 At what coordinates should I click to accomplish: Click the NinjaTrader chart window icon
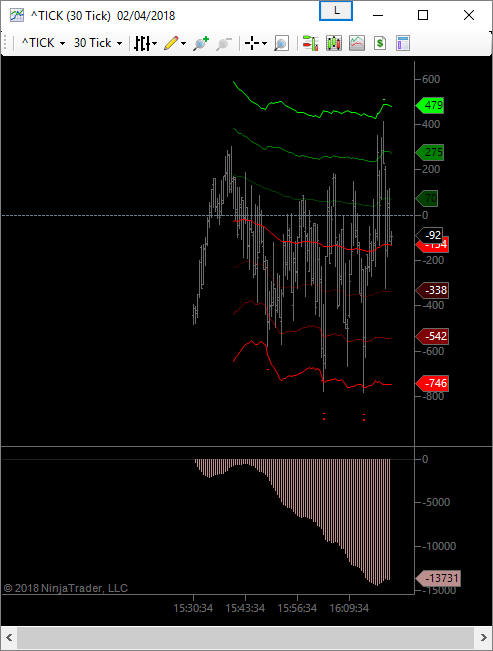[x=17, y=15]
